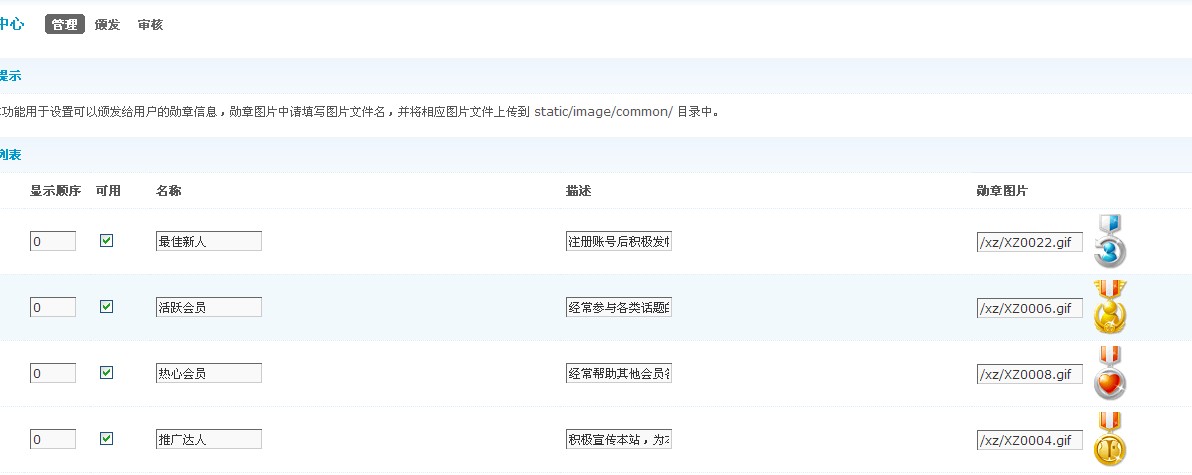Focus the 推广达人 name field
The height and width of the screenshot is (475, 1192).
coord(208,439)
